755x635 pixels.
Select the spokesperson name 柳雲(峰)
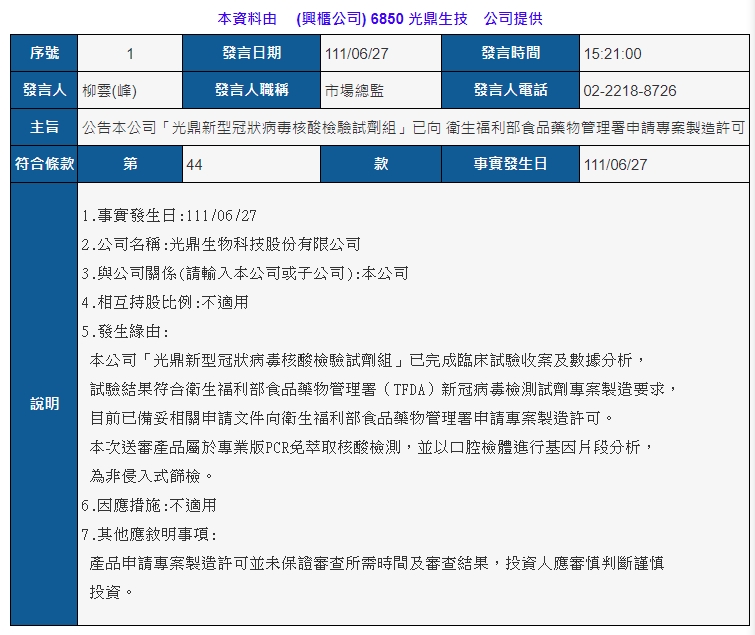(x=112, y=90)
